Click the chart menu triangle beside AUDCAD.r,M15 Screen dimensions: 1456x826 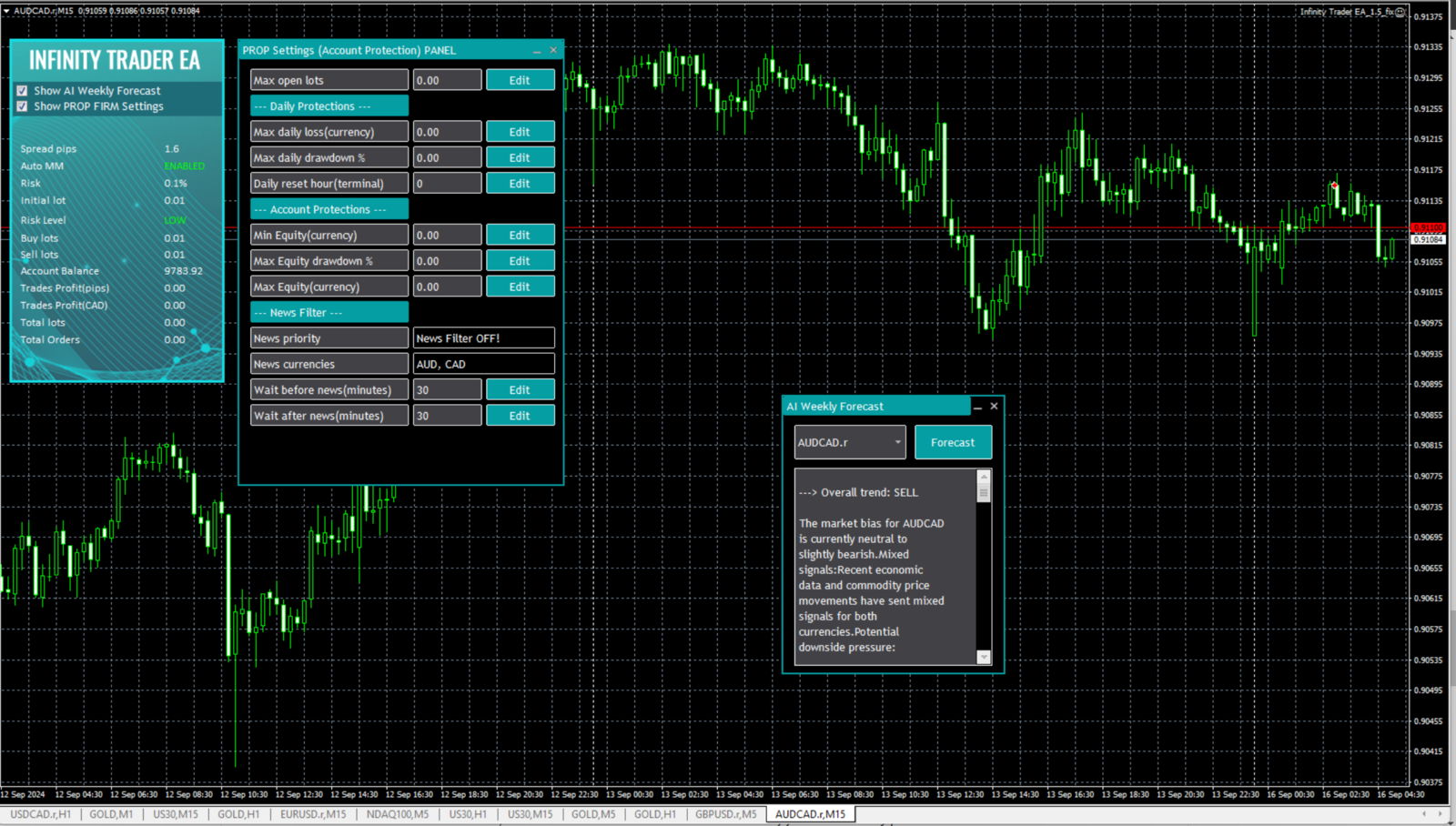tap(6, 11)
